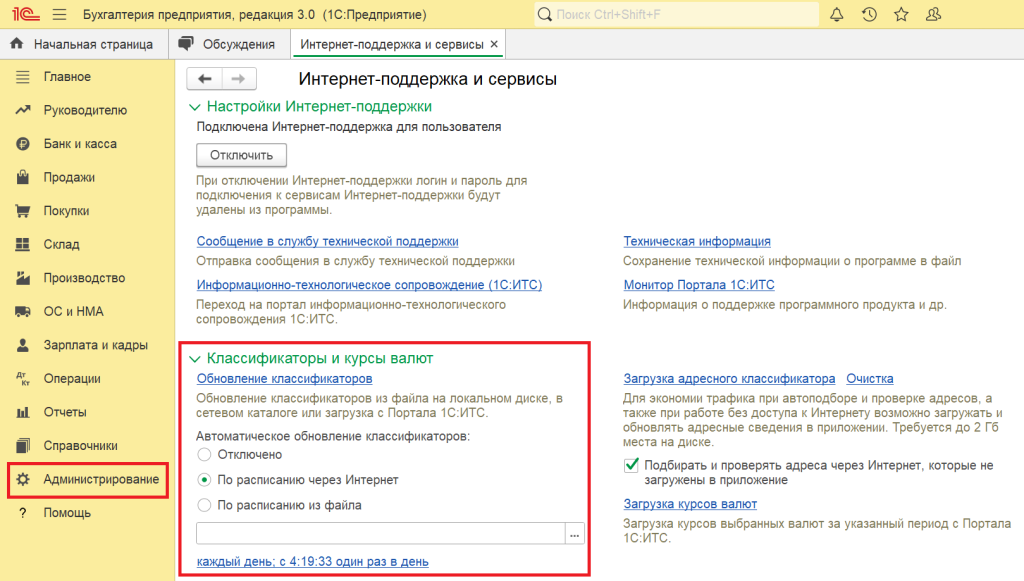Click the forward arrow navigation button
The image size is (1024, 581).
coord(239,79)
